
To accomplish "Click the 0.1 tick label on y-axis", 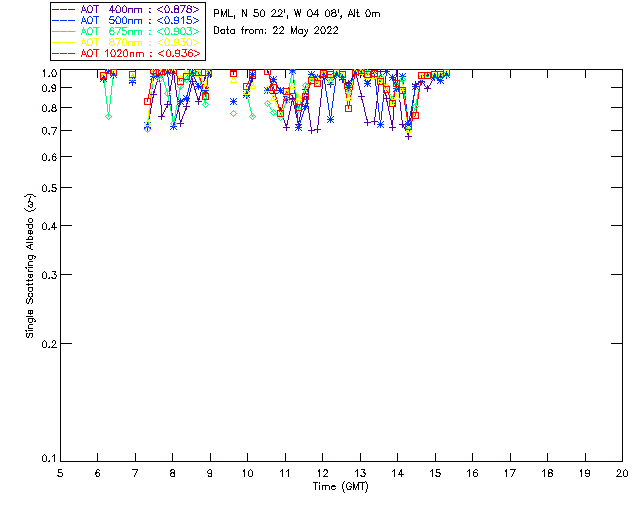I will [49, 459].
